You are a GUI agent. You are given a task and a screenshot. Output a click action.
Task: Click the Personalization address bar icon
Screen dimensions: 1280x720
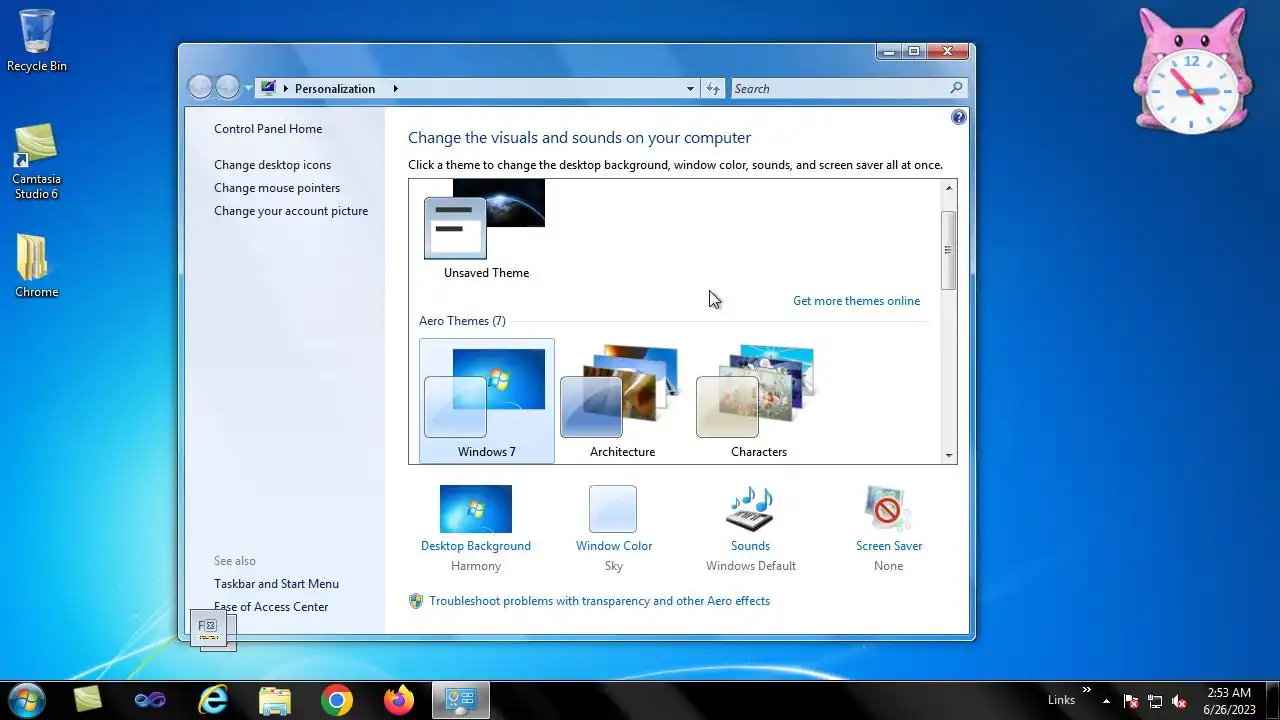coord(268,88)
